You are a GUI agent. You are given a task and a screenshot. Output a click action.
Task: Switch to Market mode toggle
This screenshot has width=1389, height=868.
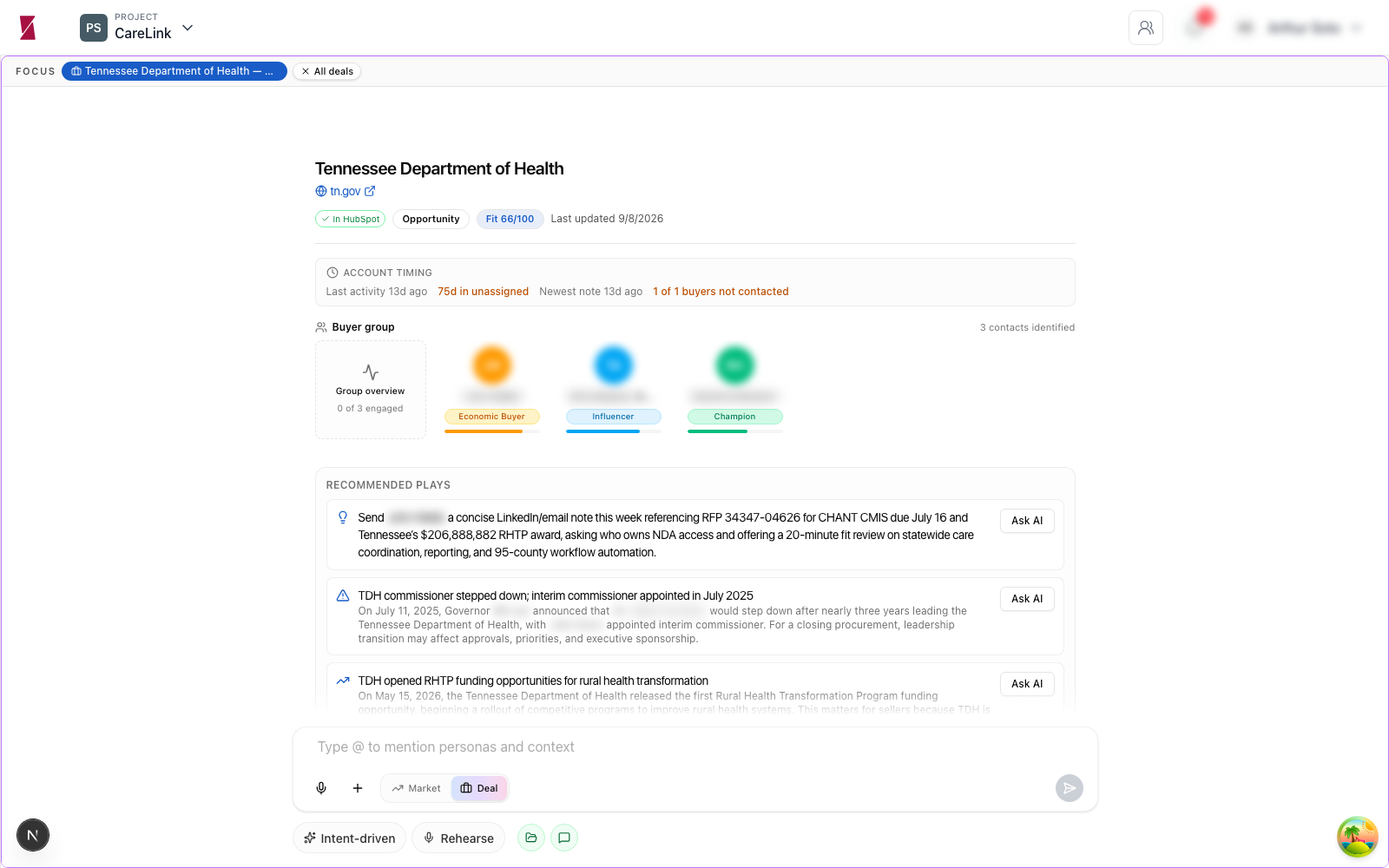tap(416, 788)
